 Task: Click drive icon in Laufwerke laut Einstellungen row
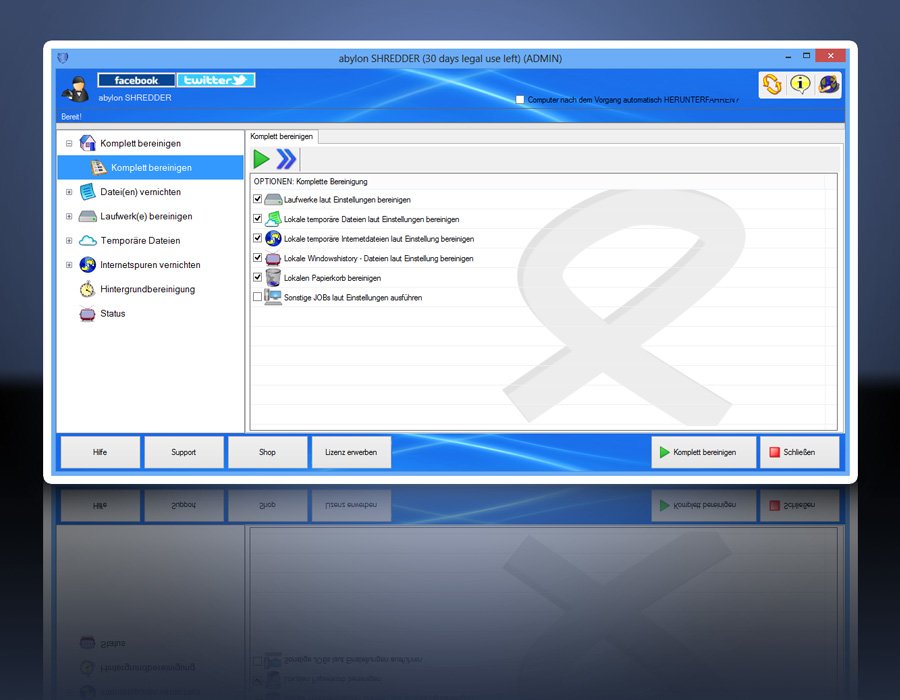tap(273, 200)
